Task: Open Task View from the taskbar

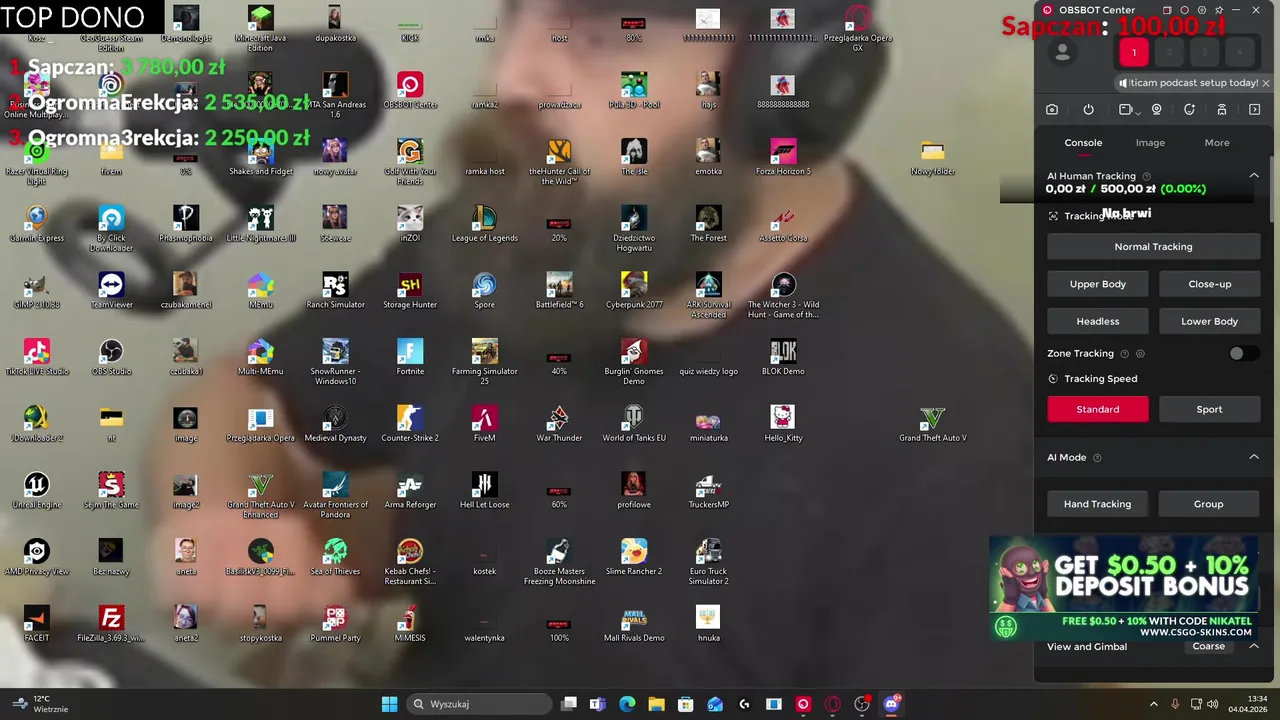Action: coord(569,704)
